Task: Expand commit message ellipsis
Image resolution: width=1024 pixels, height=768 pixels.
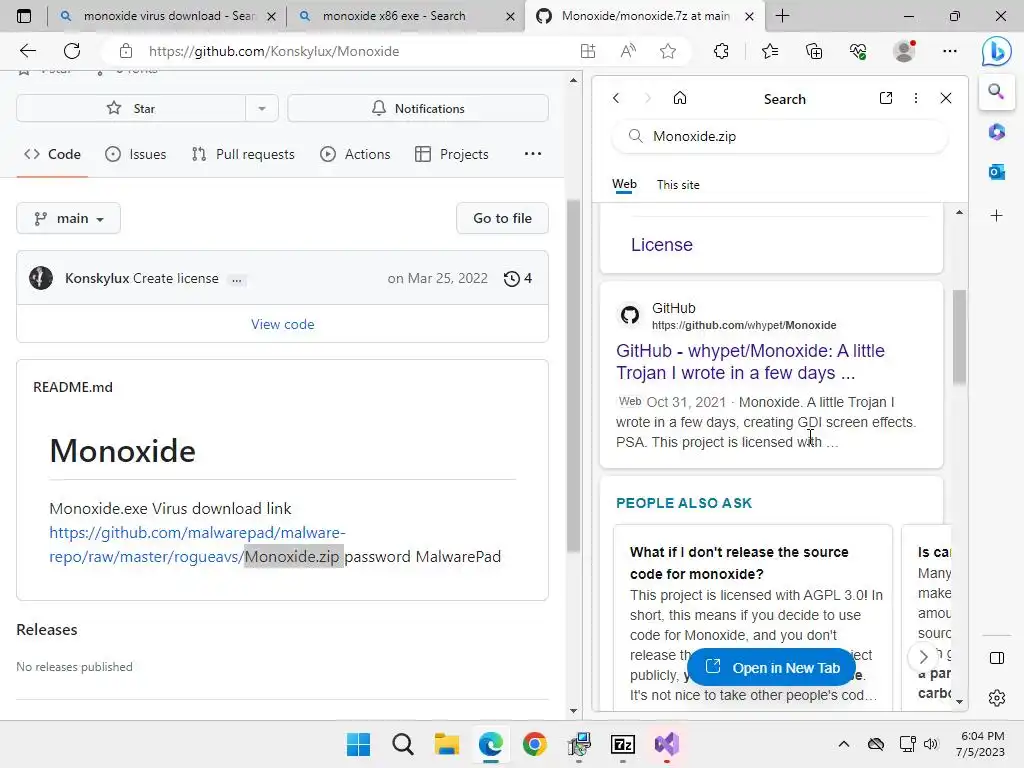Action: click(x=236, y=280)
